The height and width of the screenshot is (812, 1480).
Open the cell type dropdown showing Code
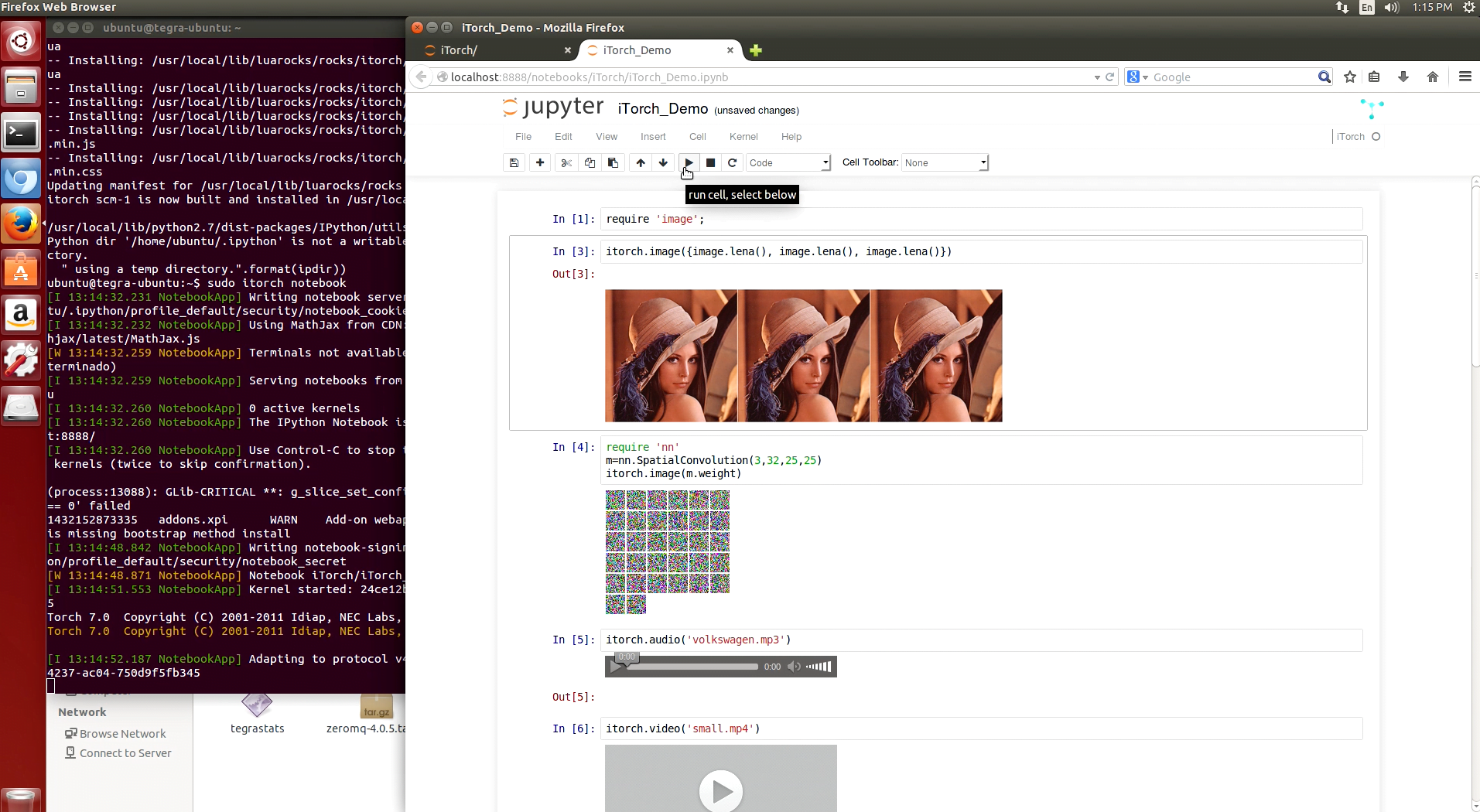click(788, 162)
